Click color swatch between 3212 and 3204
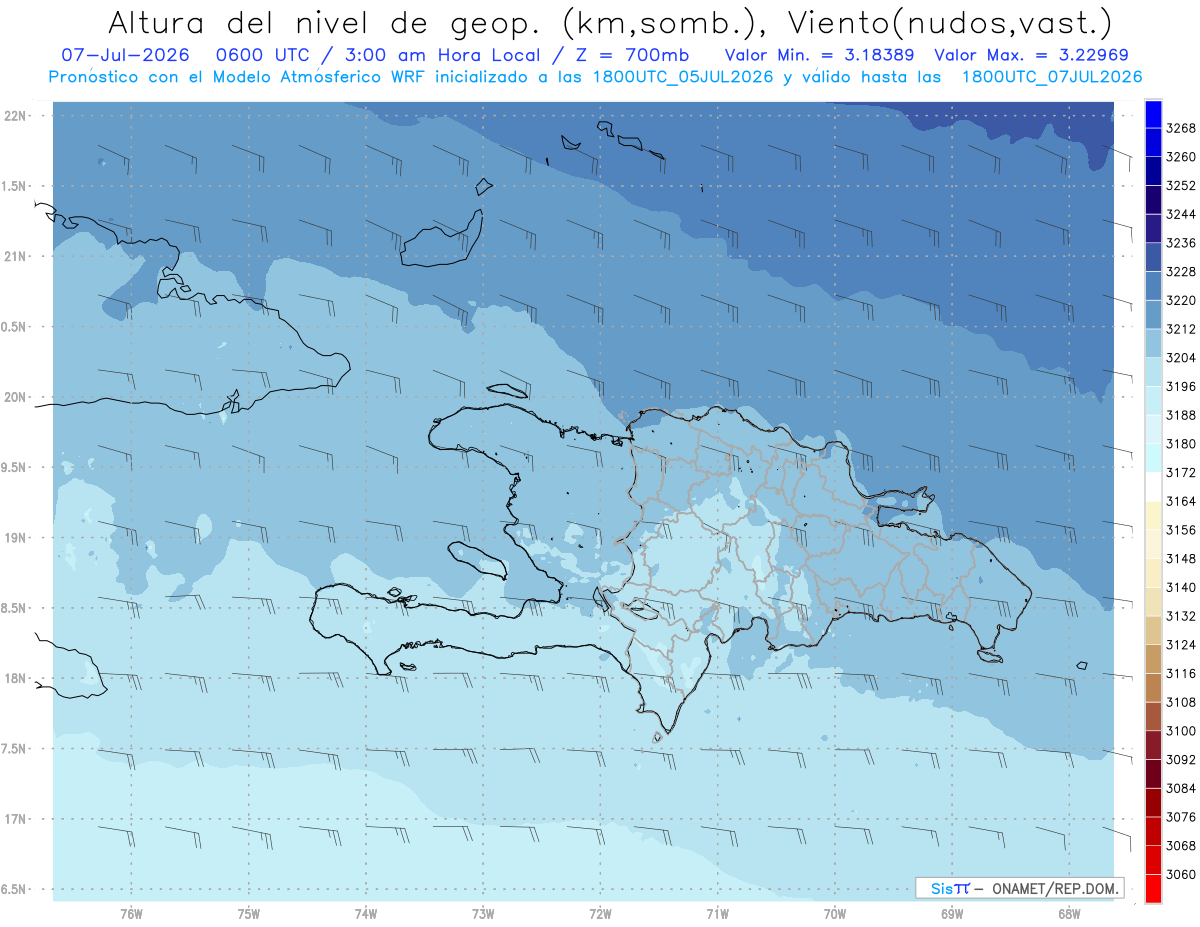 point(1153,343)
